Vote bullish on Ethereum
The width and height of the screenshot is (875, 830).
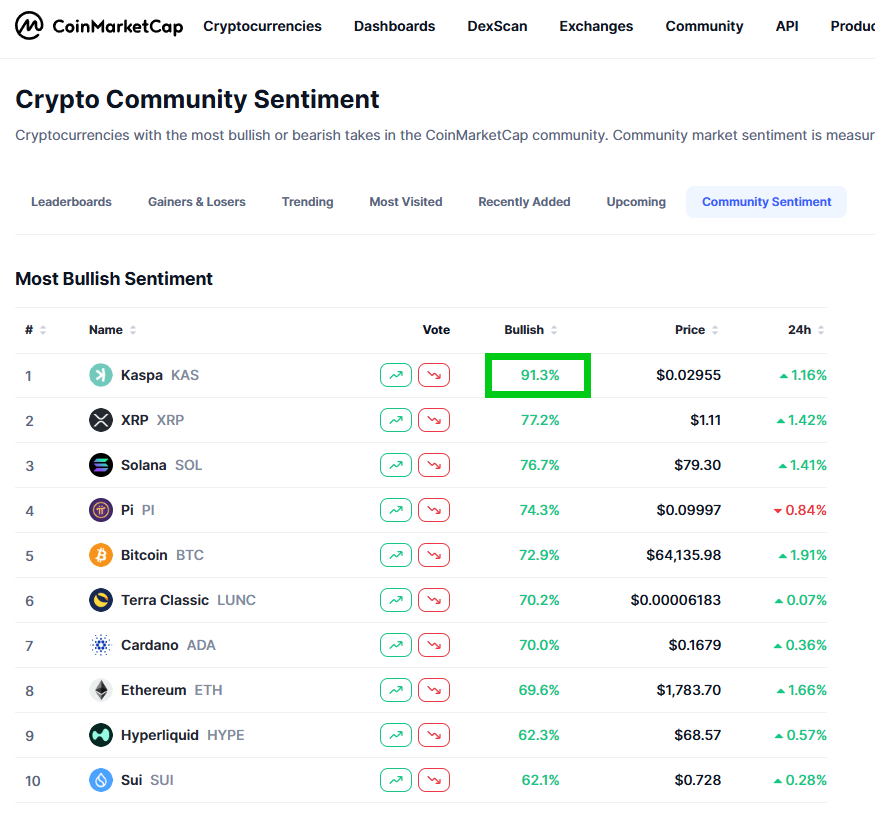coord(396,690)
